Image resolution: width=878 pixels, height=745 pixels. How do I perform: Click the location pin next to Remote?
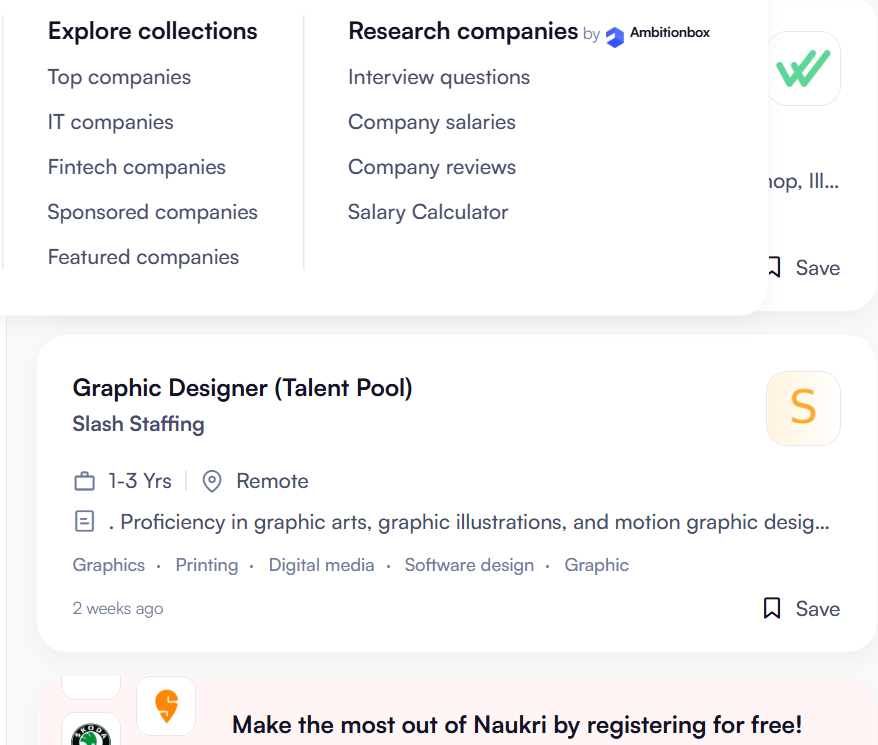tap(211, 480)
